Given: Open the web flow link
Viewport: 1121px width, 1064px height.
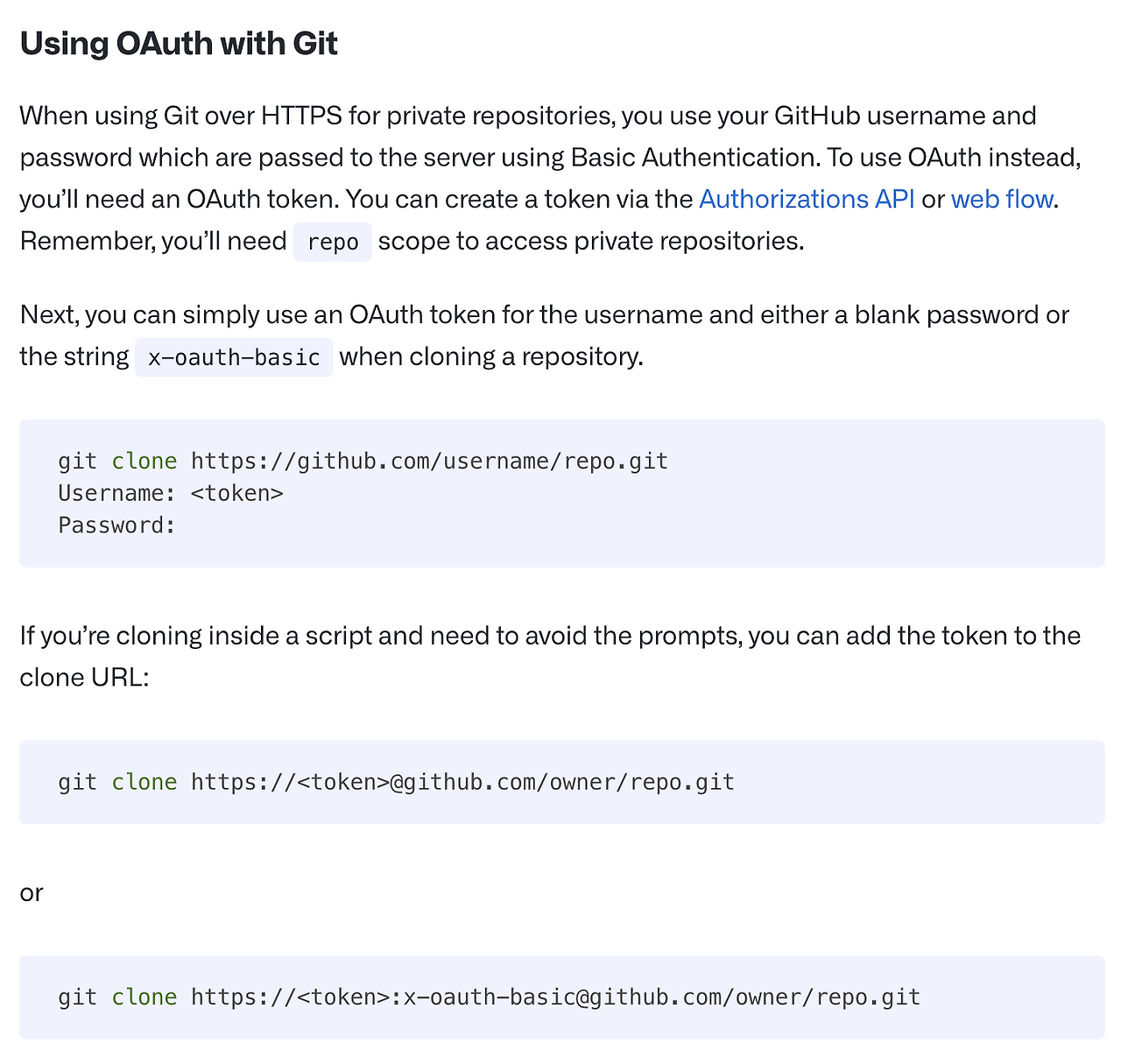Looking at the screenshot, I should point(1002,200).
